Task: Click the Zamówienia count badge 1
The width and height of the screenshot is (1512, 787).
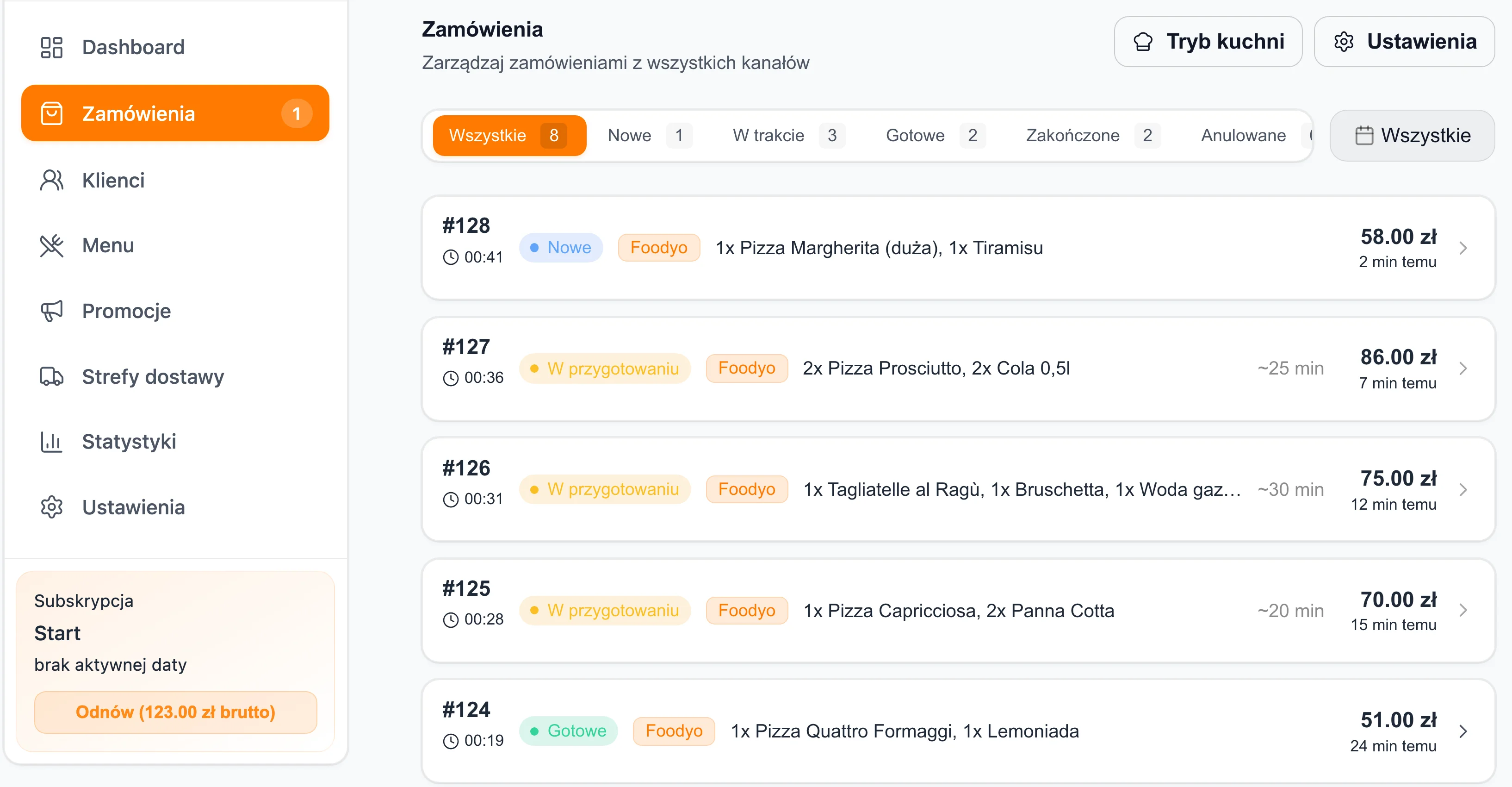Action: [297, 113]
